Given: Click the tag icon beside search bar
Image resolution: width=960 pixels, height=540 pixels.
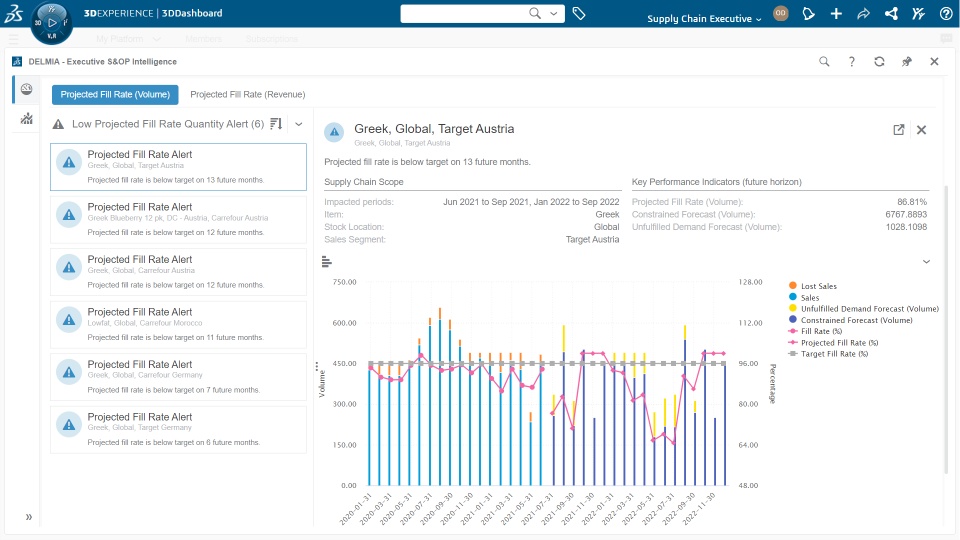Looking at the screenshot, I should pyautogui.click(x=579, y=13).
